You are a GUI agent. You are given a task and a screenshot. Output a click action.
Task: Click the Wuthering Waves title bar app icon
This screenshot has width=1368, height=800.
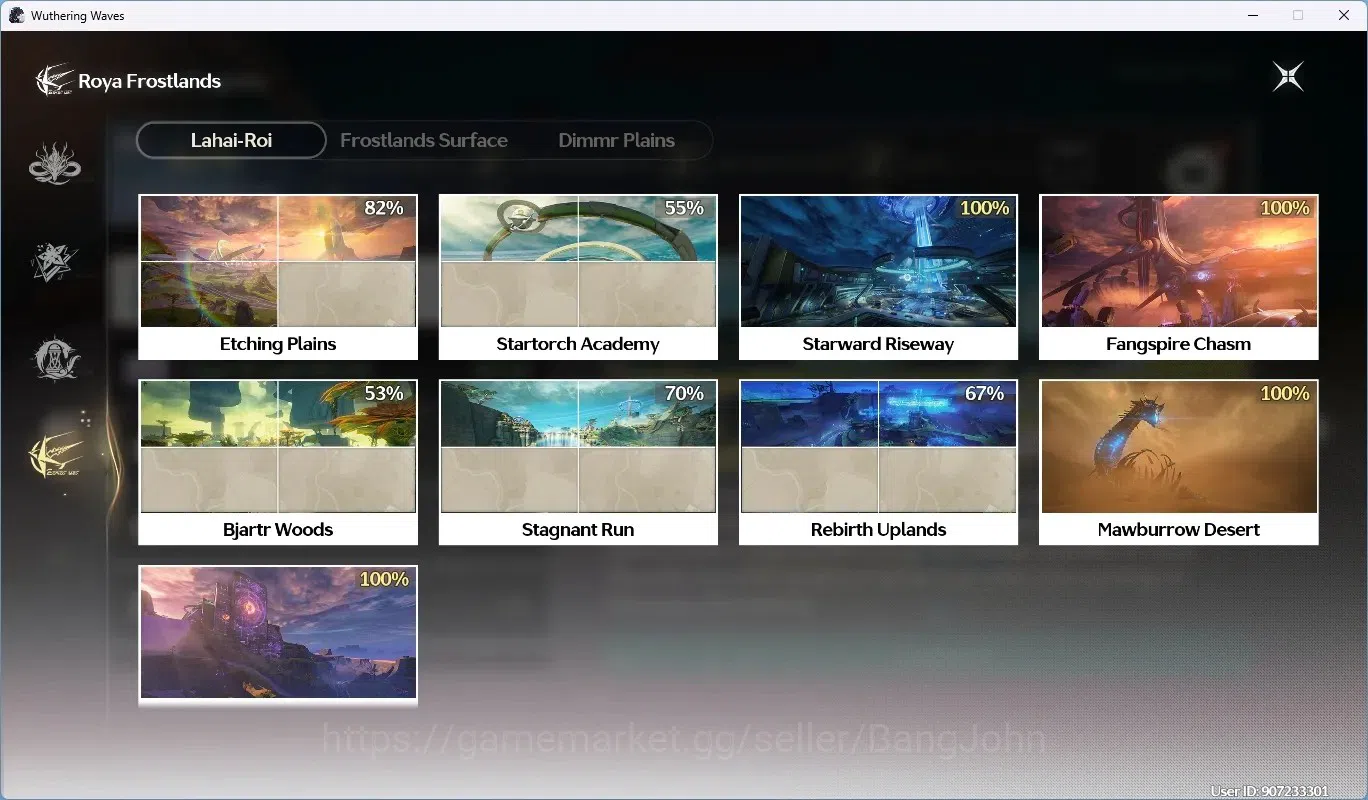tap(16, 15)
